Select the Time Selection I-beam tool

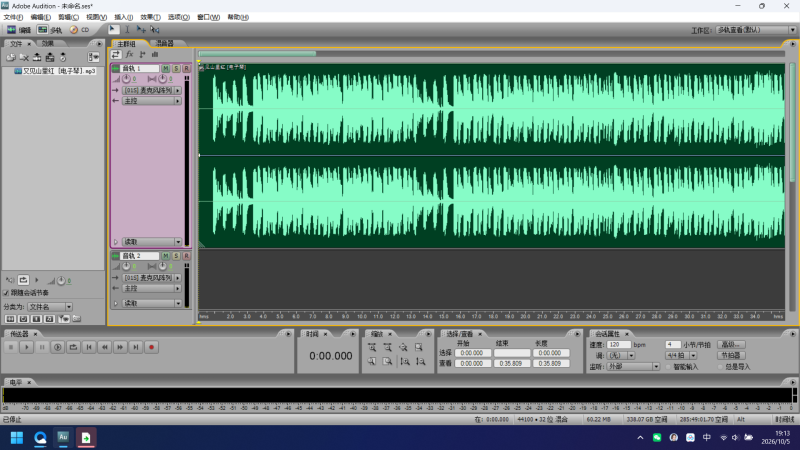click(127, 30)
